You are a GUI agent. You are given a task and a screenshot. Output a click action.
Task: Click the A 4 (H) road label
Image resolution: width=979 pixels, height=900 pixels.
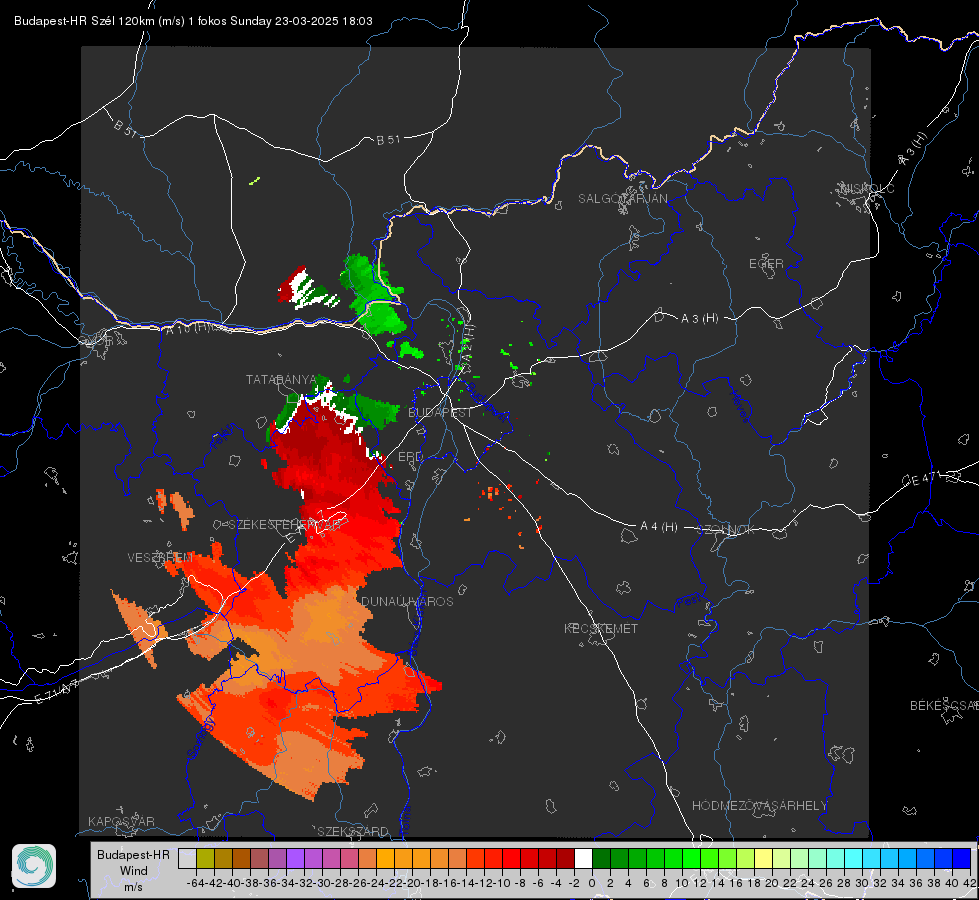pyautogui.click(x=659, y=527)
